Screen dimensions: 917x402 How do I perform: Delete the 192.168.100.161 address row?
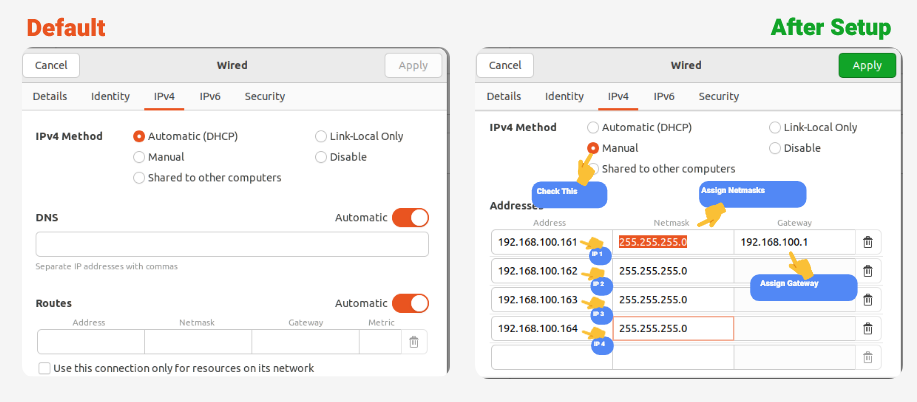tap(867, 242)
